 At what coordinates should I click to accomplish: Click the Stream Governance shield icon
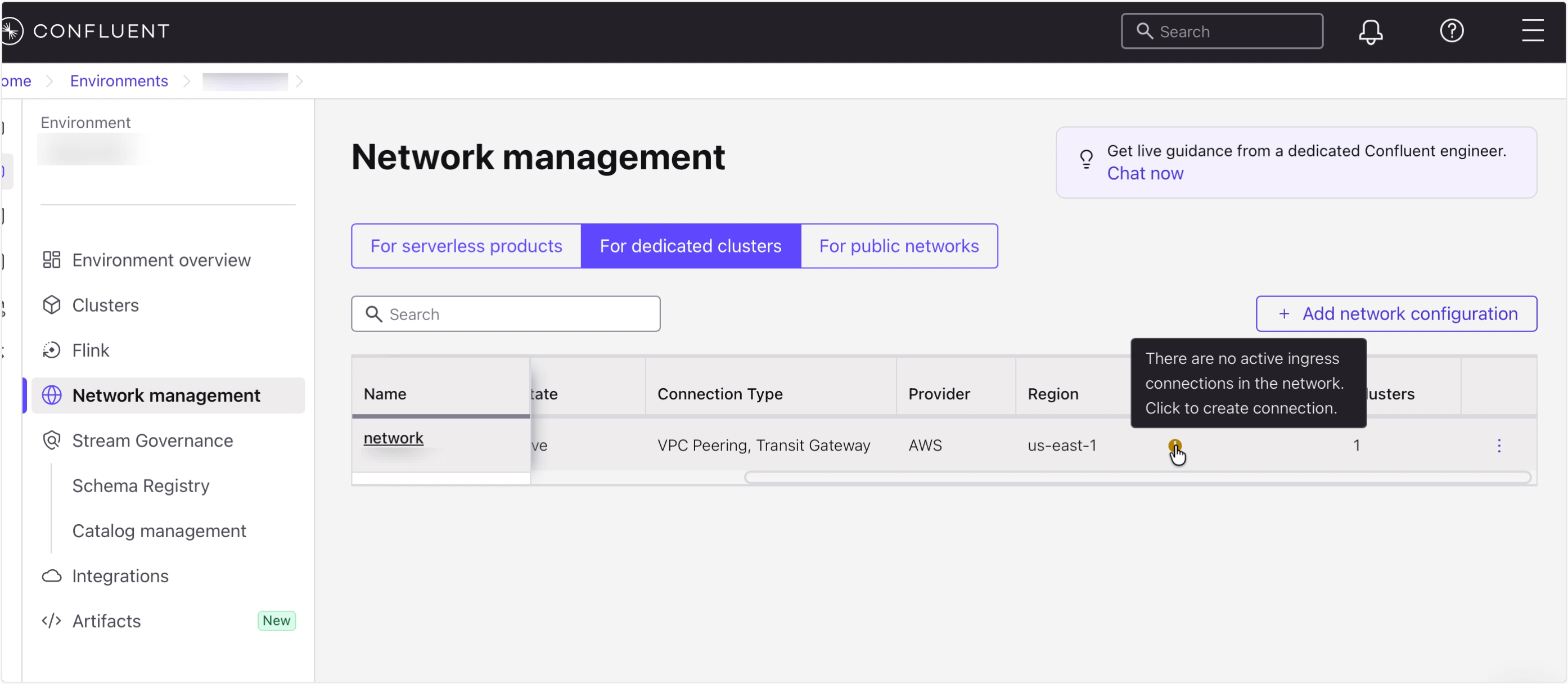[x=52, y=440]
